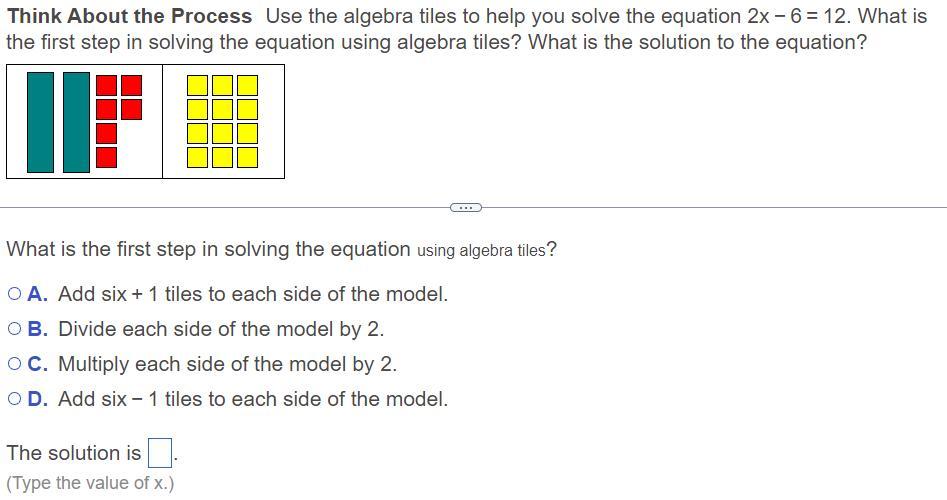Click the right teal x tile
947x500 pixels.
76,122
